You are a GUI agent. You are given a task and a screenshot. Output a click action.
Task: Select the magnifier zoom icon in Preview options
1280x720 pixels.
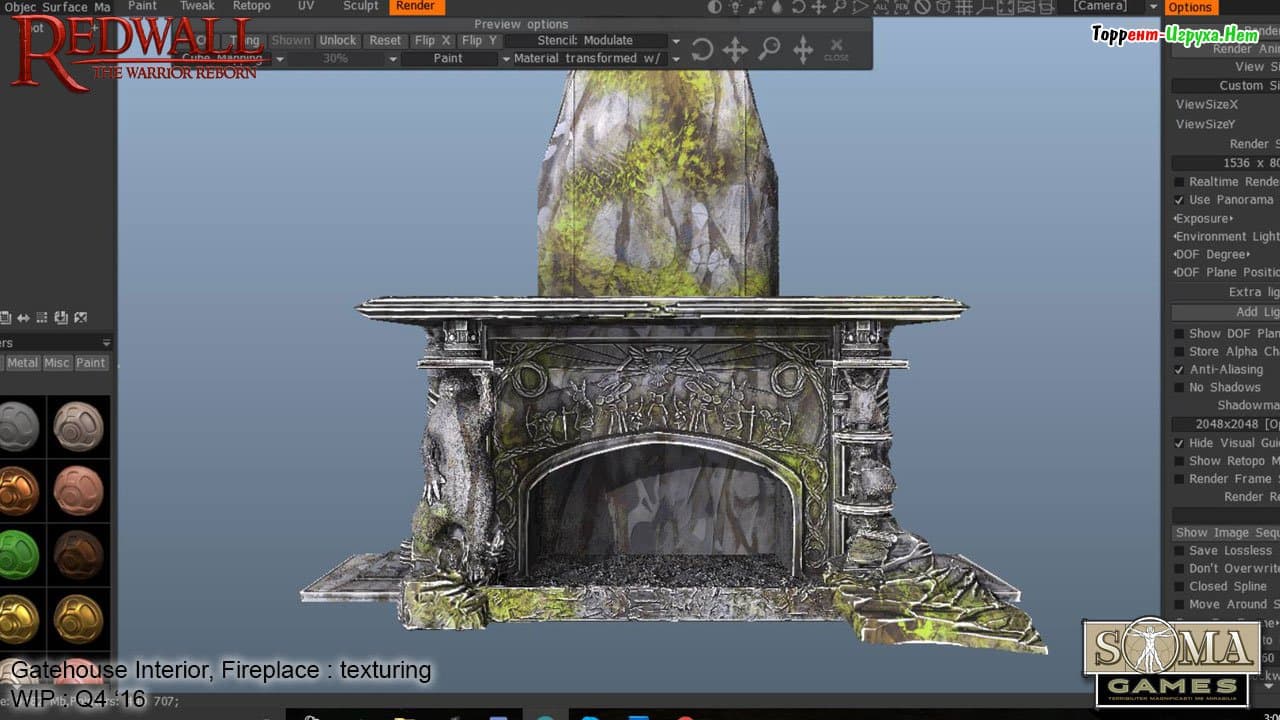click(769, 48)
